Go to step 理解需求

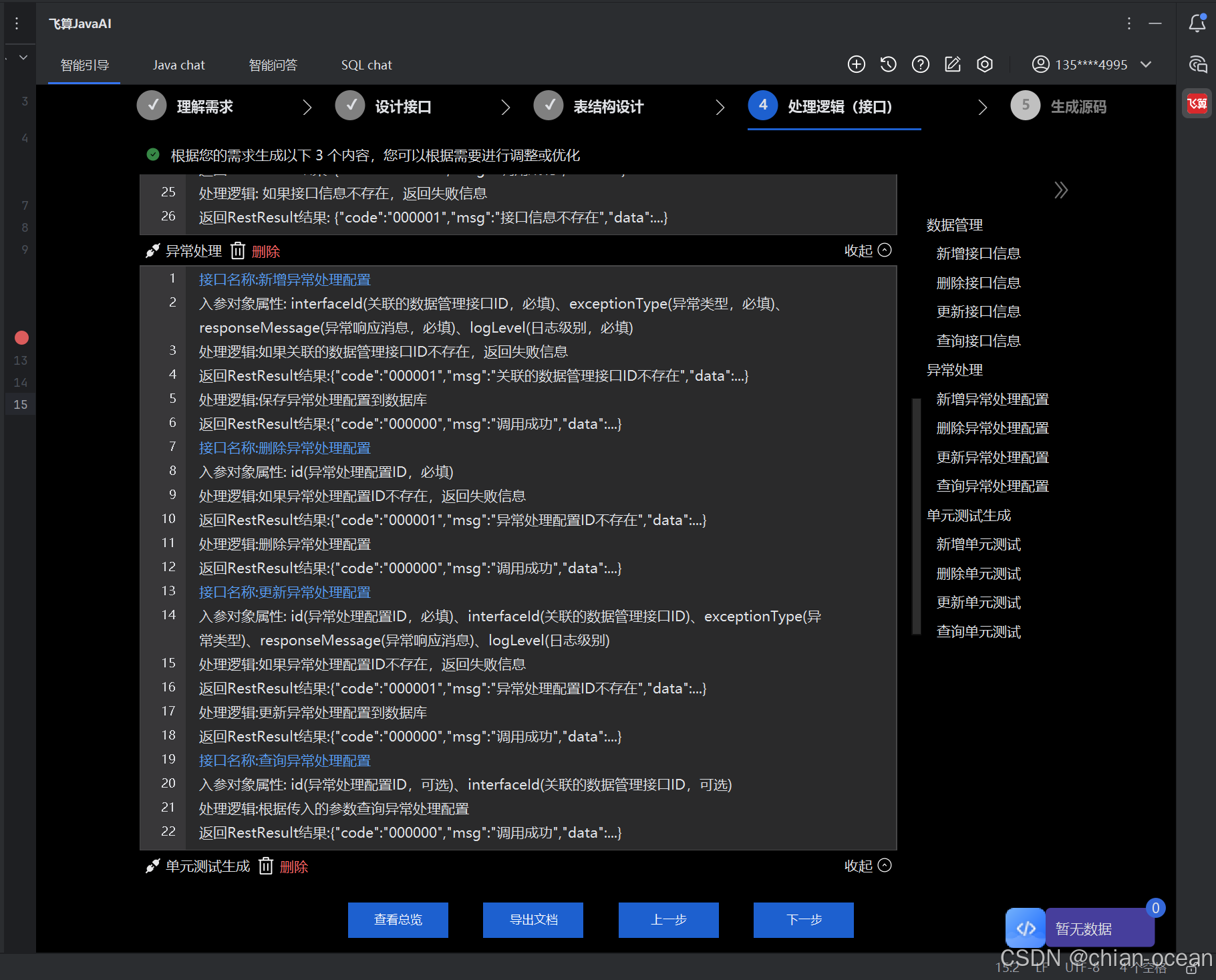point(186,106)
